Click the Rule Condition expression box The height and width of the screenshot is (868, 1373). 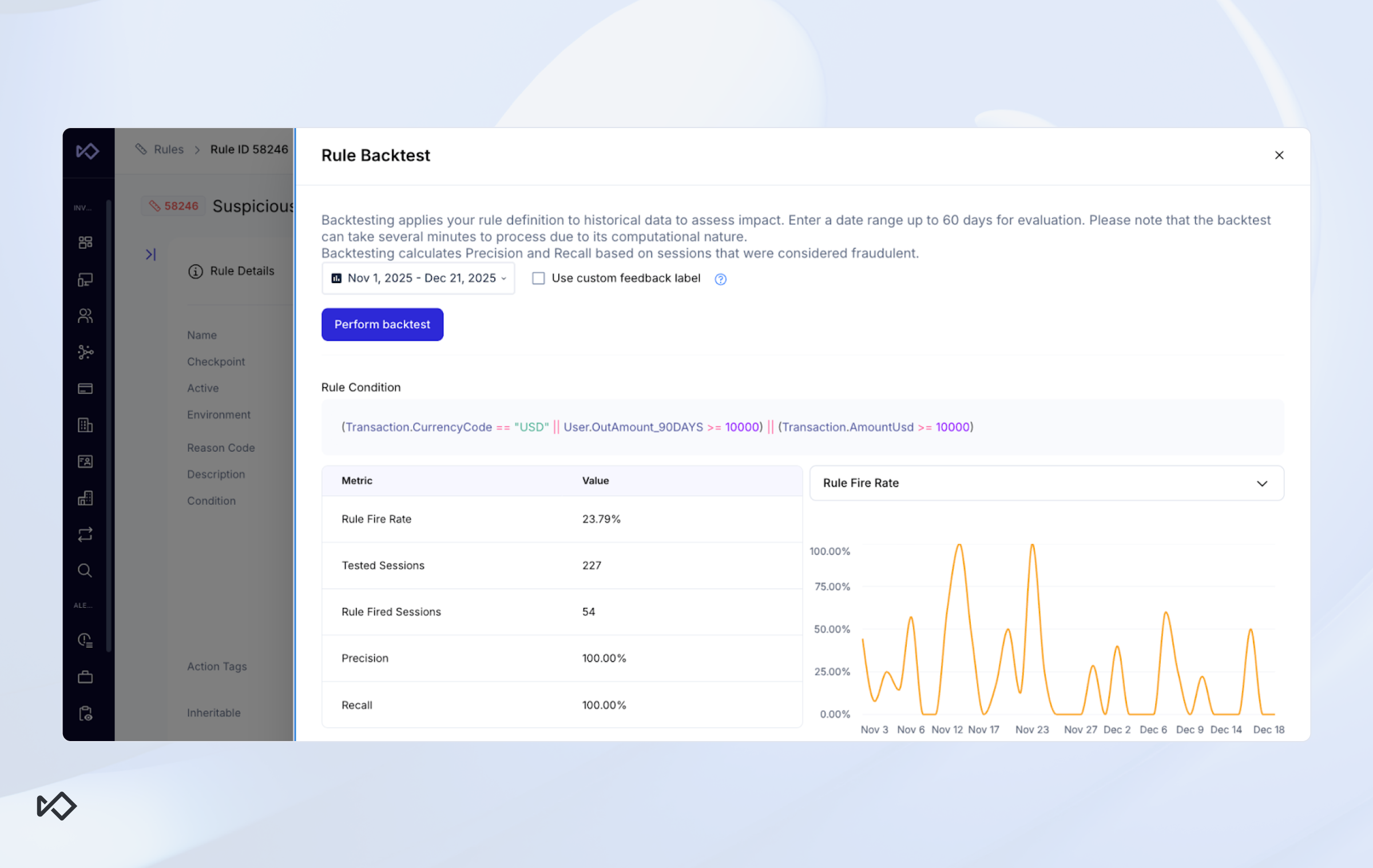pyautogui.click(x=802, y=427)
